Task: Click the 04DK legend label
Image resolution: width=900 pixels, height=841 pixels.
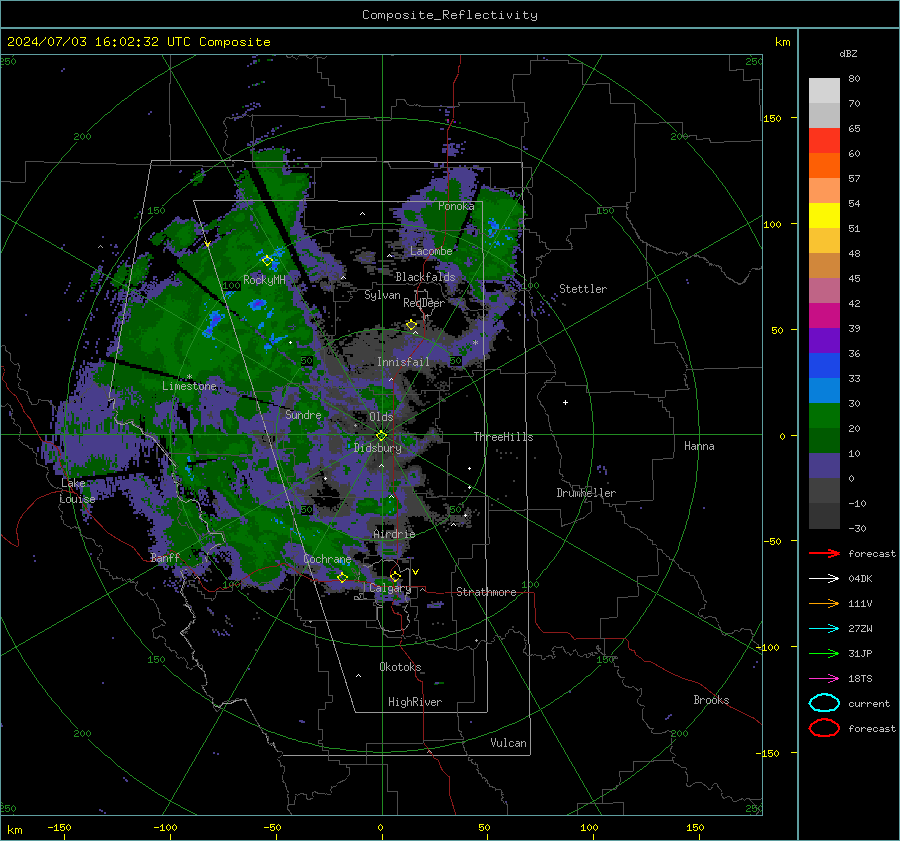Action: 860,579
